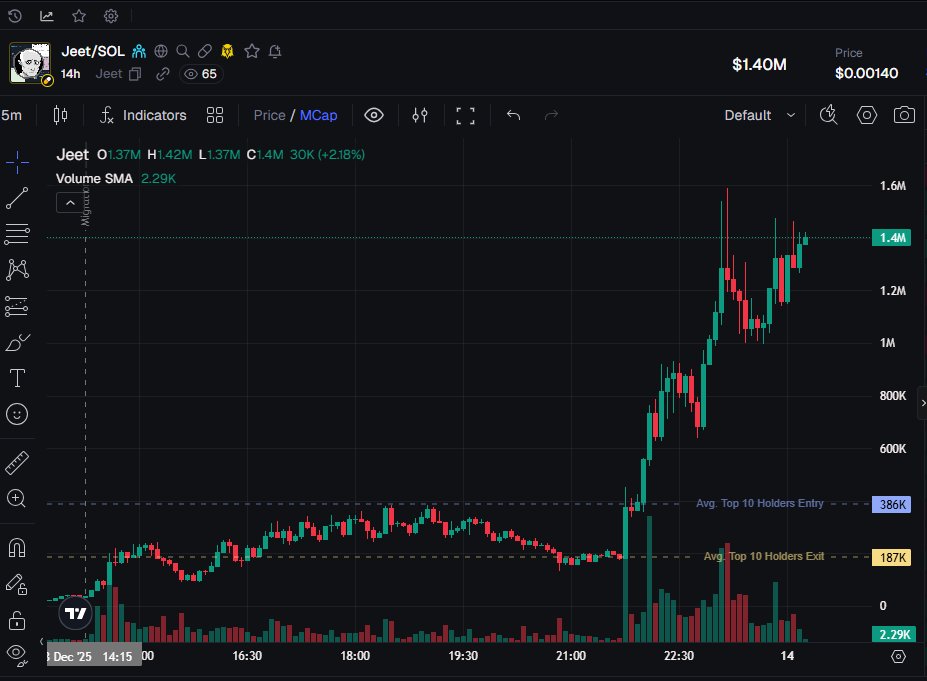Switch chart to Price view

point(269,115)
